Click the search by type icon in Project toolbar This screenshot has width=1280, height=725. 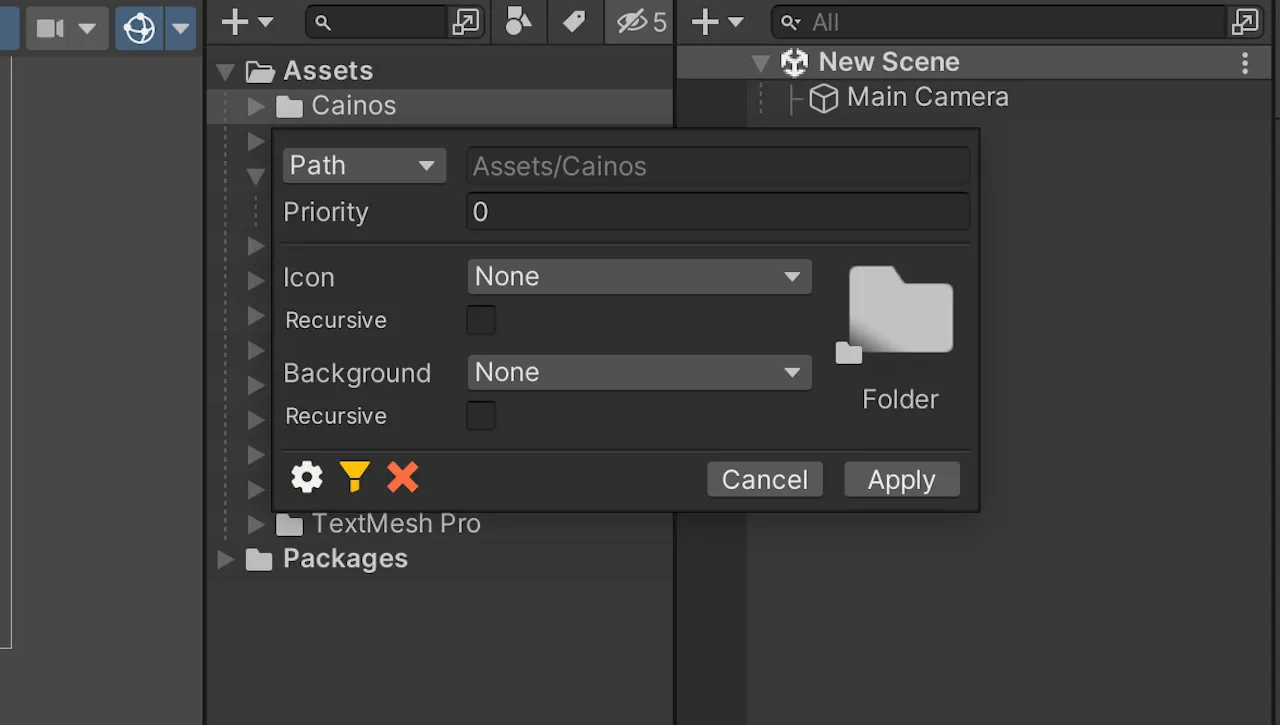pyautogui.click(x=518, y=21)
